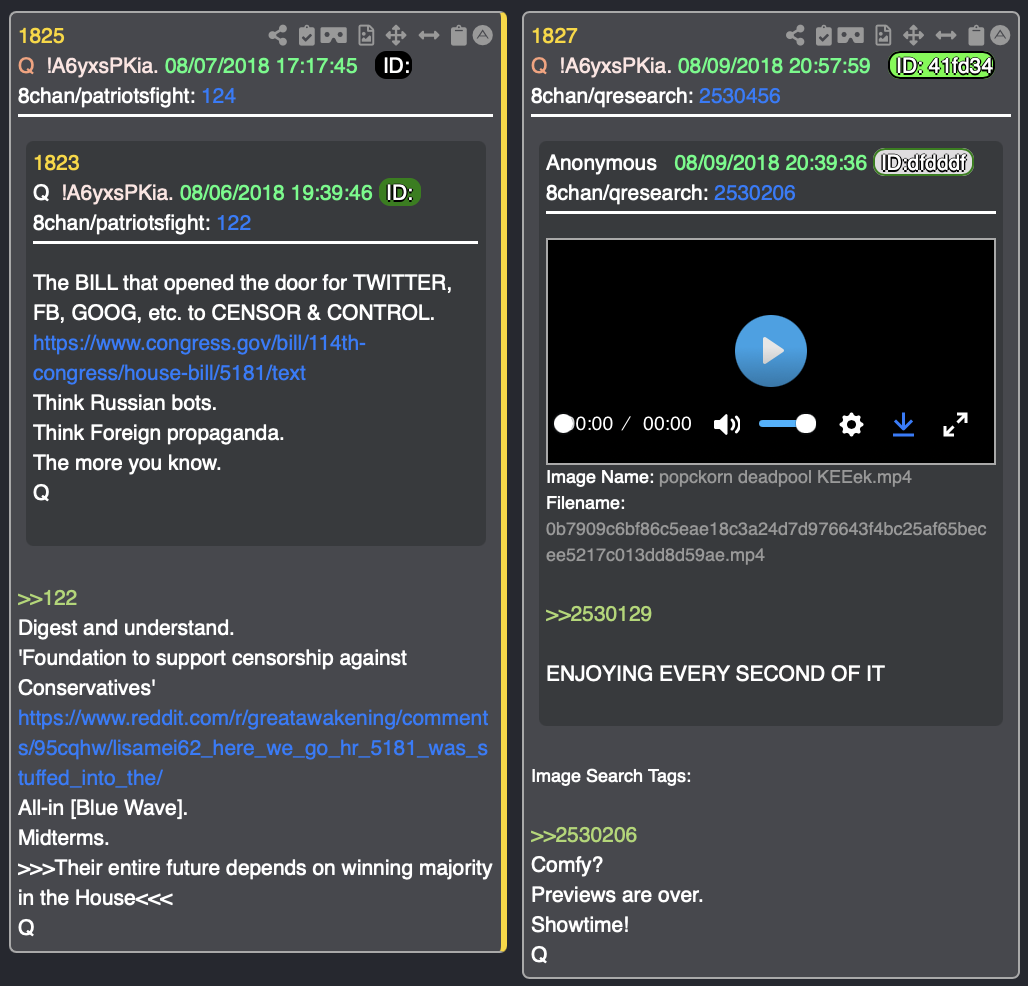This screenshot has height=986, width=1028.
Task: Click the timestamp 08/09/2018 20:39:36
Action: (x=770, y=163)
